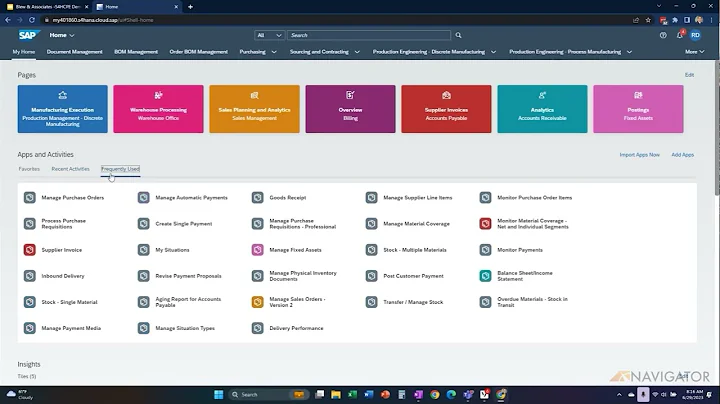Open Transfer / Manage Stock app icon
This screenshot has width=720, height=404.
pos(371,302)
